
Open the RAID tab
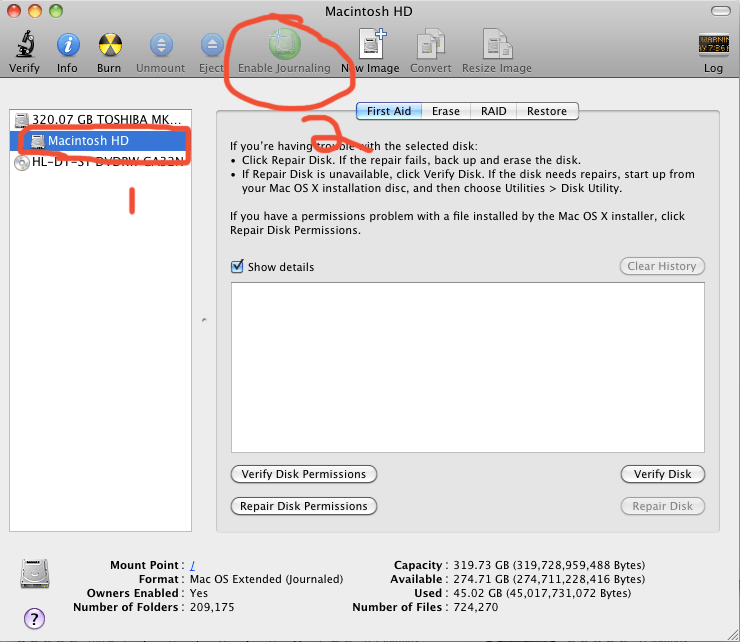(x=494, y=111)
